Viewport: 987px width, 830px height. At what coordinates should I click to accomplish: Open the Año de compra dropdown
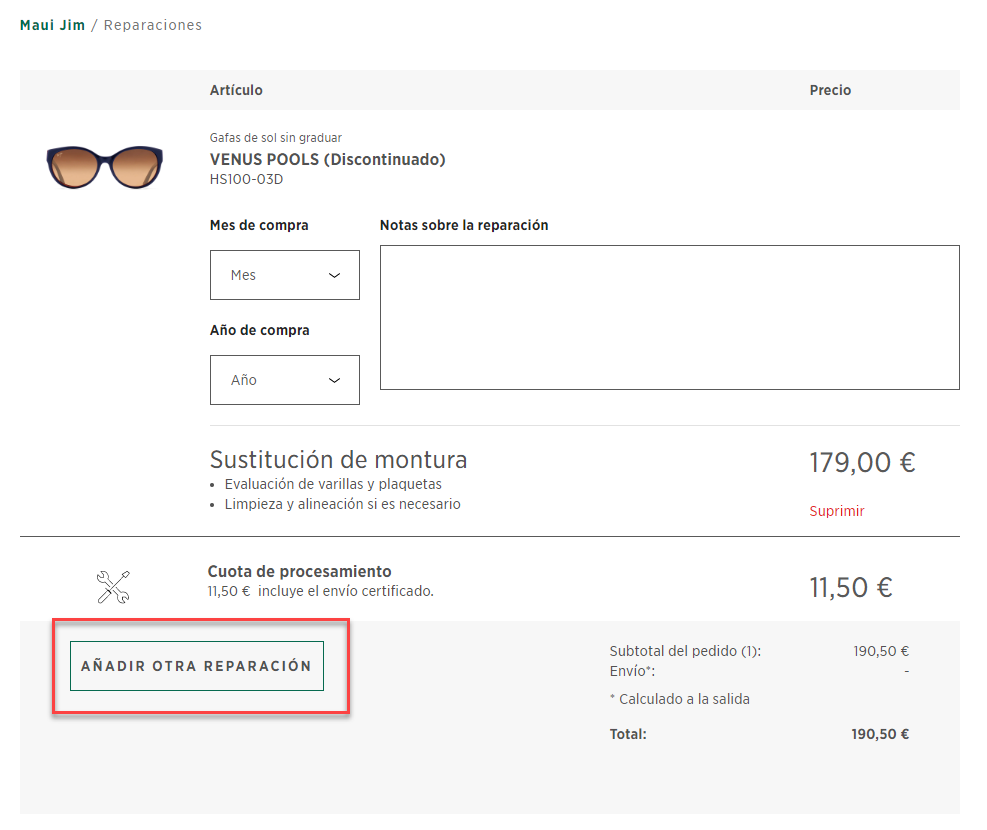click(285, 380)
